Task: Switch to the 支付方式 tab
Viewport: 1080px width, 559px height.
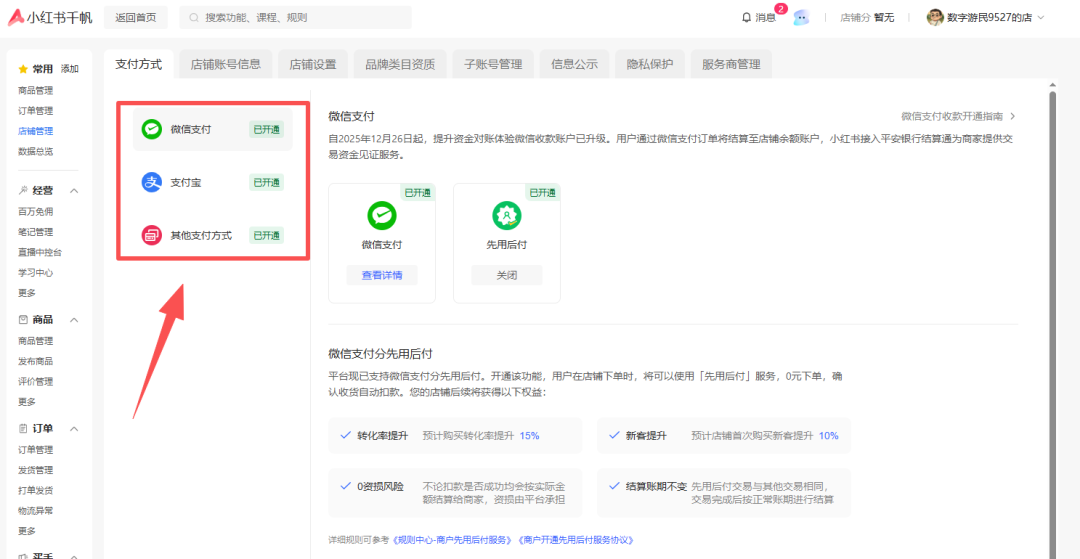Action: [x=139, y=65]
